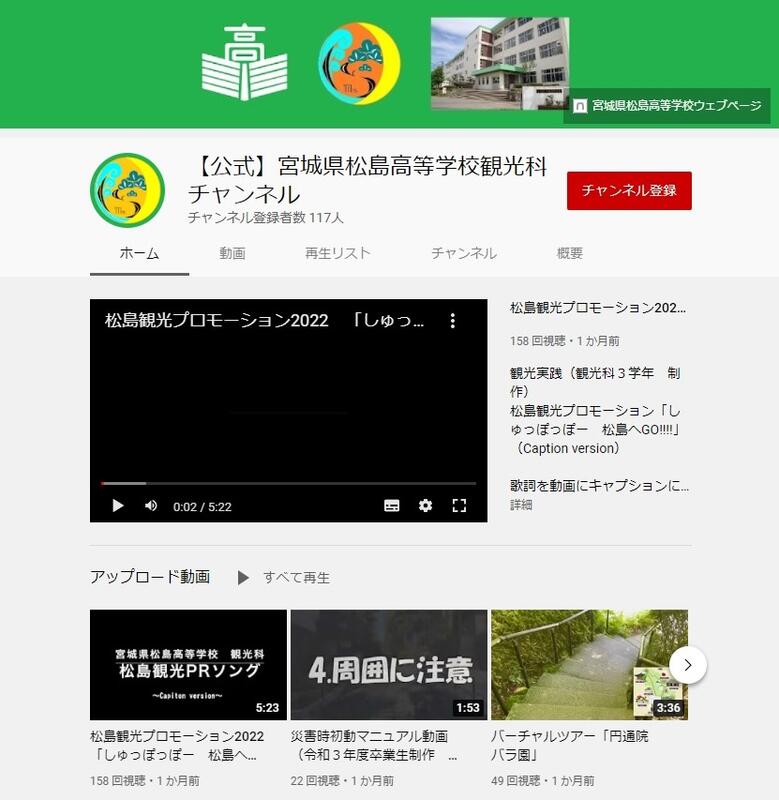This screenshot has height=800, width=779.
Task: Click the round pine logo in banner
Action: click(359, 63)
